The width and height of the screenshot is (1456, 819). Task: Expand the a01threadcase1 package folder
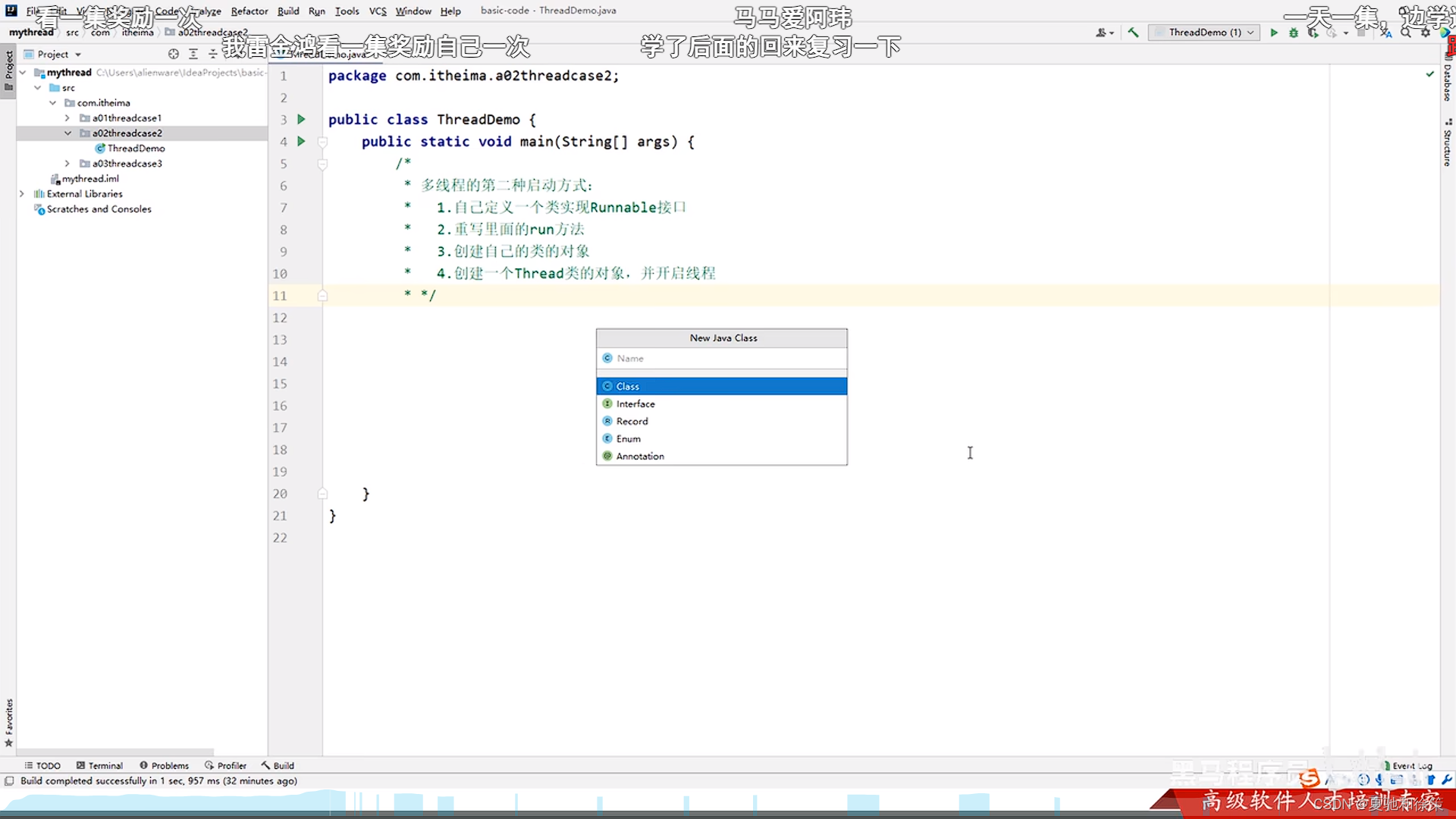pyautogui.click(x=67, y=118)
